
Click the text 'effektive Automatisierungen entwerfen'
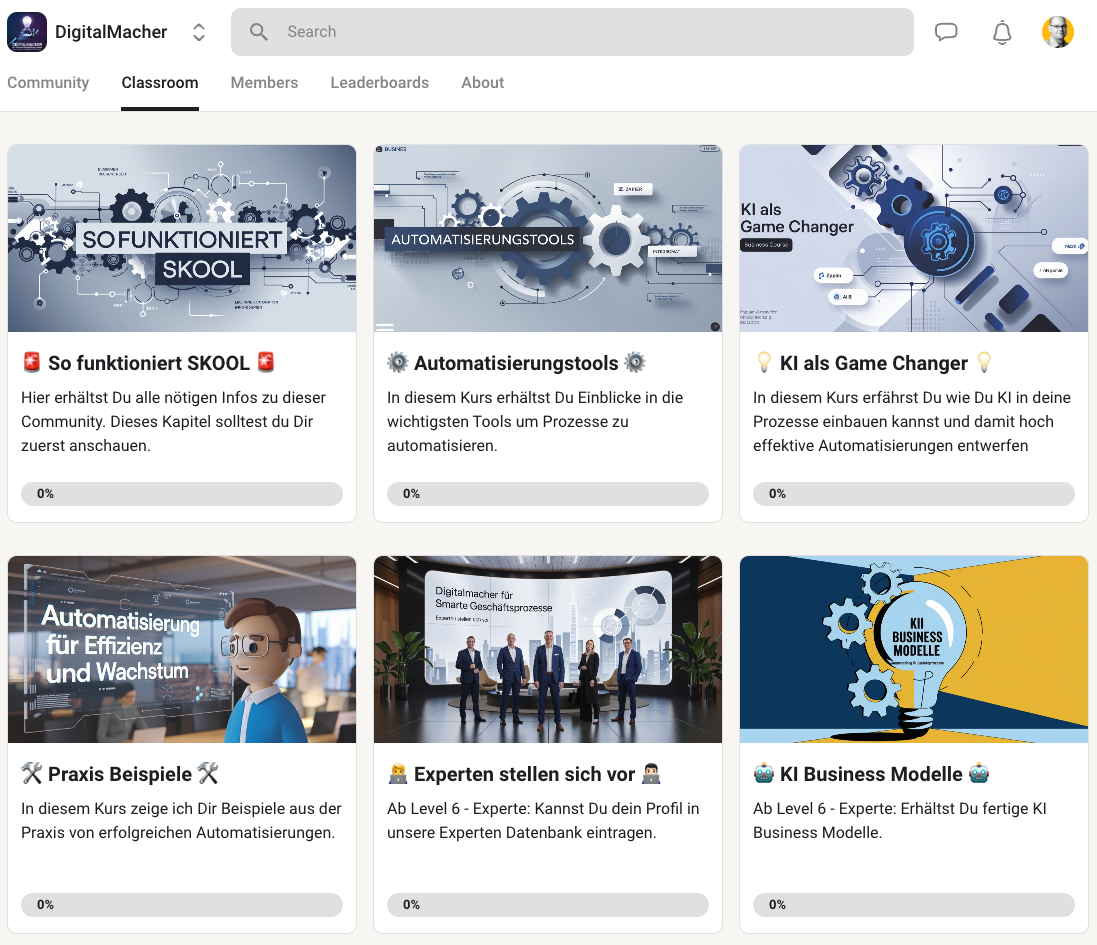891,446
